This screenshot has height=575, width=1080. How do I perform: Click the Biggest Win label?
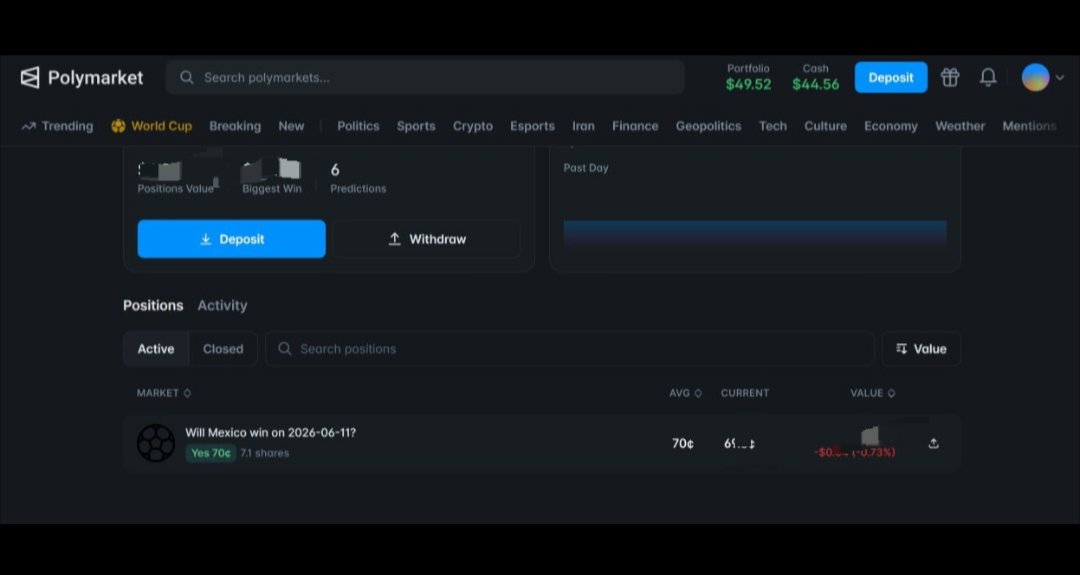click(x=272, y=189)
